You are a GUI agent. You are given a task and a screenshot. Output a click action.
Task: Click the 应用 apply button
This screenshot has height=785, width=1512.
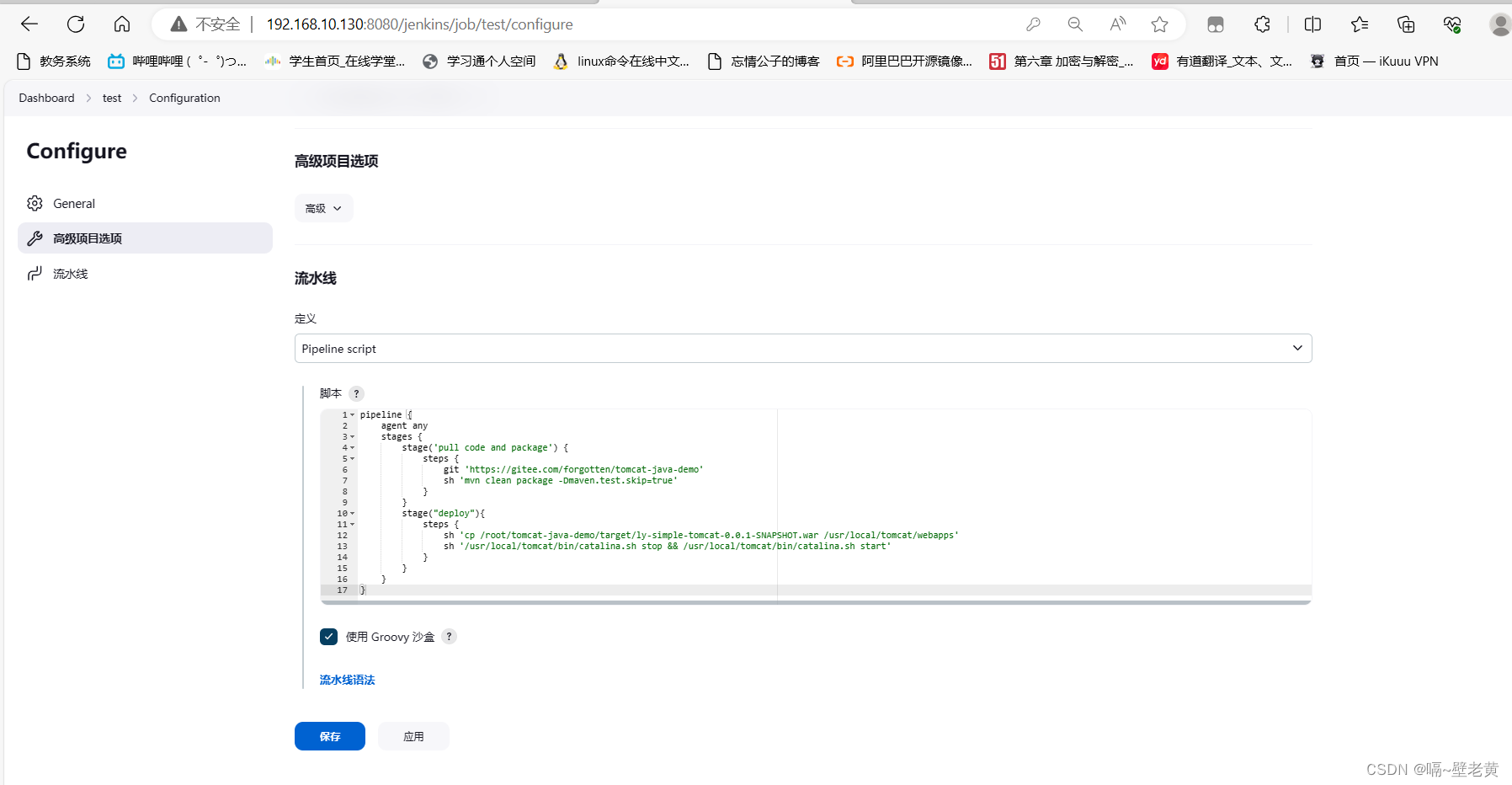[x=413, y=736]
